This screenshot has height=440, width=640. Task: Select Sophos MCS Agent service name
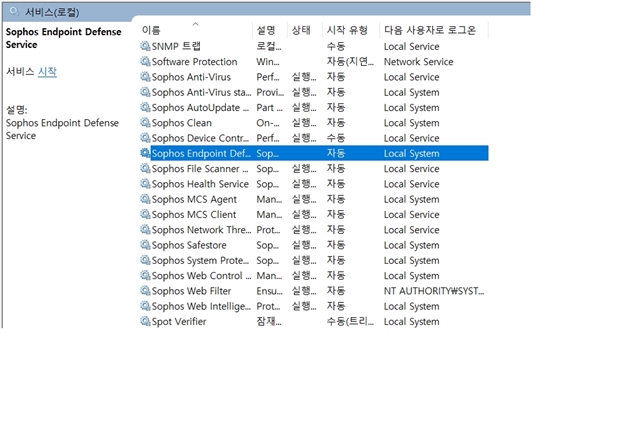pos(194,199)
